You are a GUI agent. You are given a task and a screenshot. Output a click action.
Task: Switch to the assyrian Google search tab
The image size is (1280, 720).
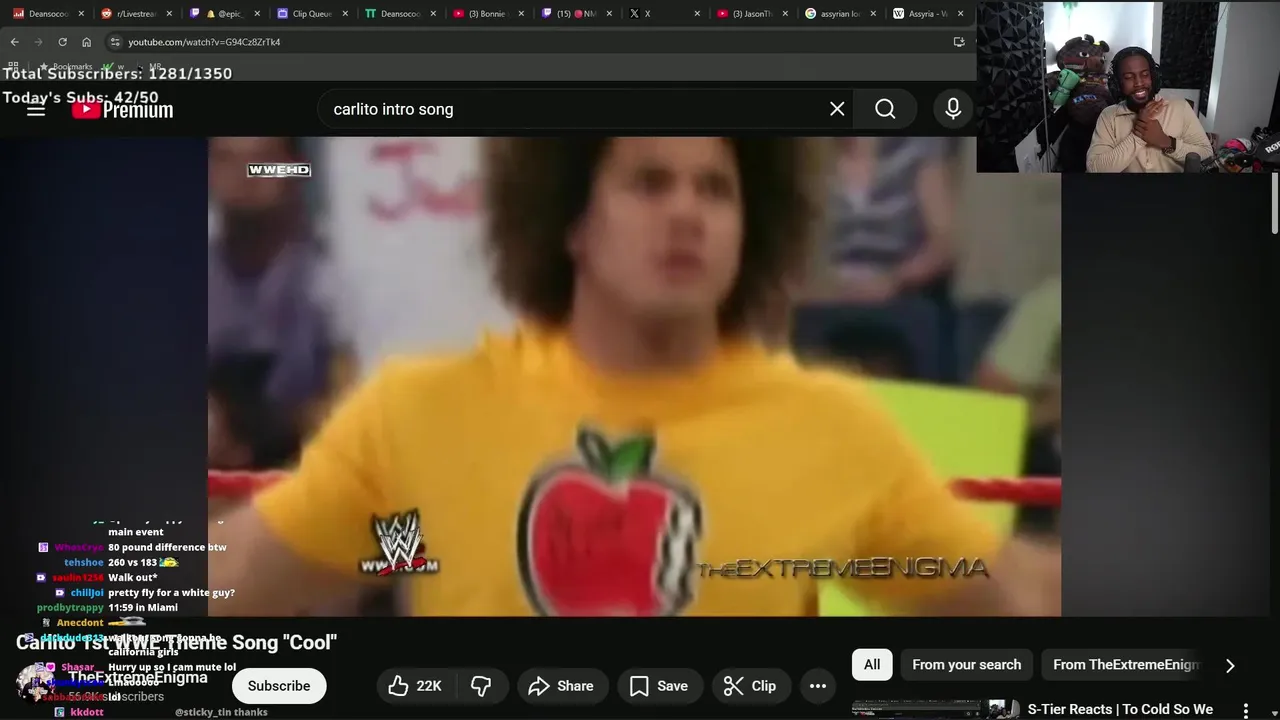point(841,14)
